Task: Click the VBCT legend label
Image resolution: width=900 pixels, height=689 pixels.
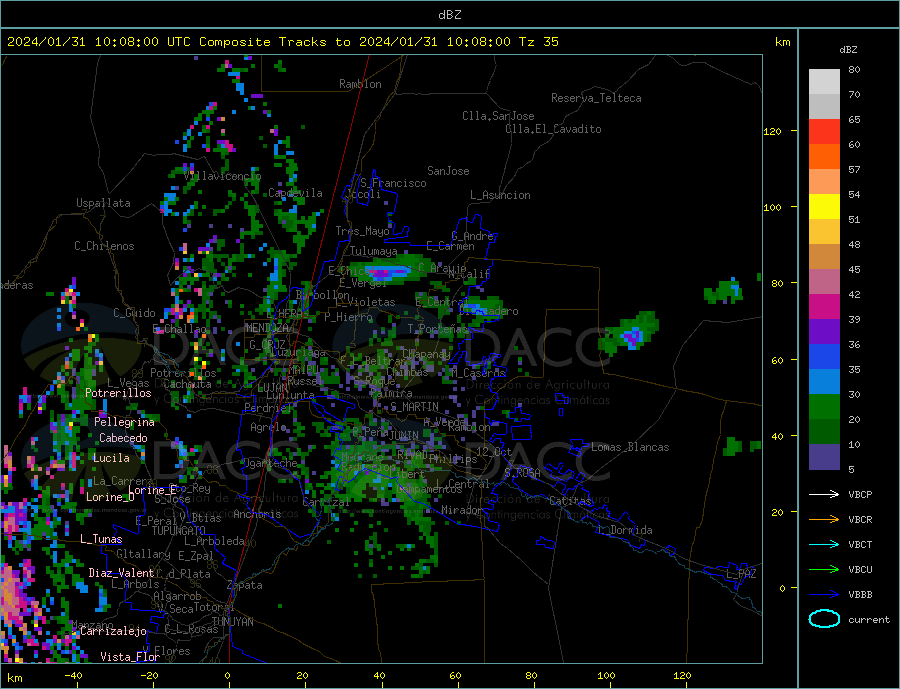Action: [860, 544]
